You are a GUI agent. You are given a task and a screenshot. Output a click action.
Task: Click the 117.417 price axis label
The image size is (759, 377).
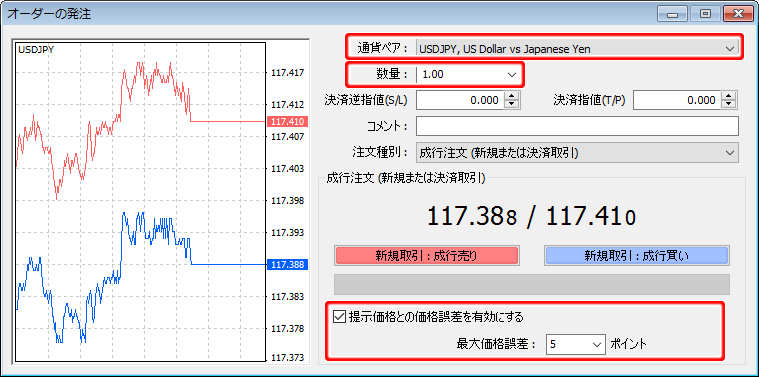288,73
